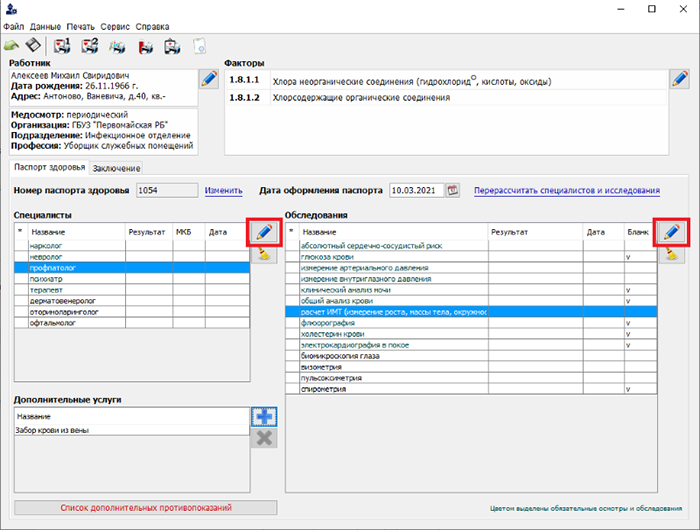Viewport: 700px width, 530px height.
Task: Edit factors with the pencil icon
Action: (679, 79)
